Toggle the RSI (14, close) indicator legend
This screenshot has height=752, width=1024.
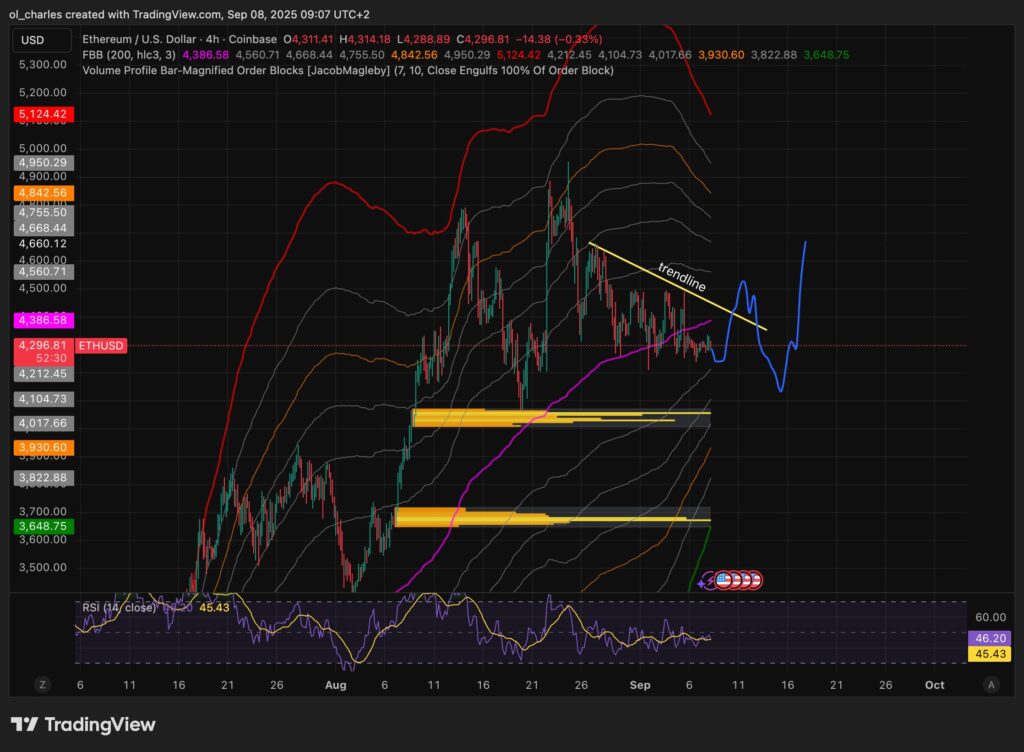(x=117, y=604)
